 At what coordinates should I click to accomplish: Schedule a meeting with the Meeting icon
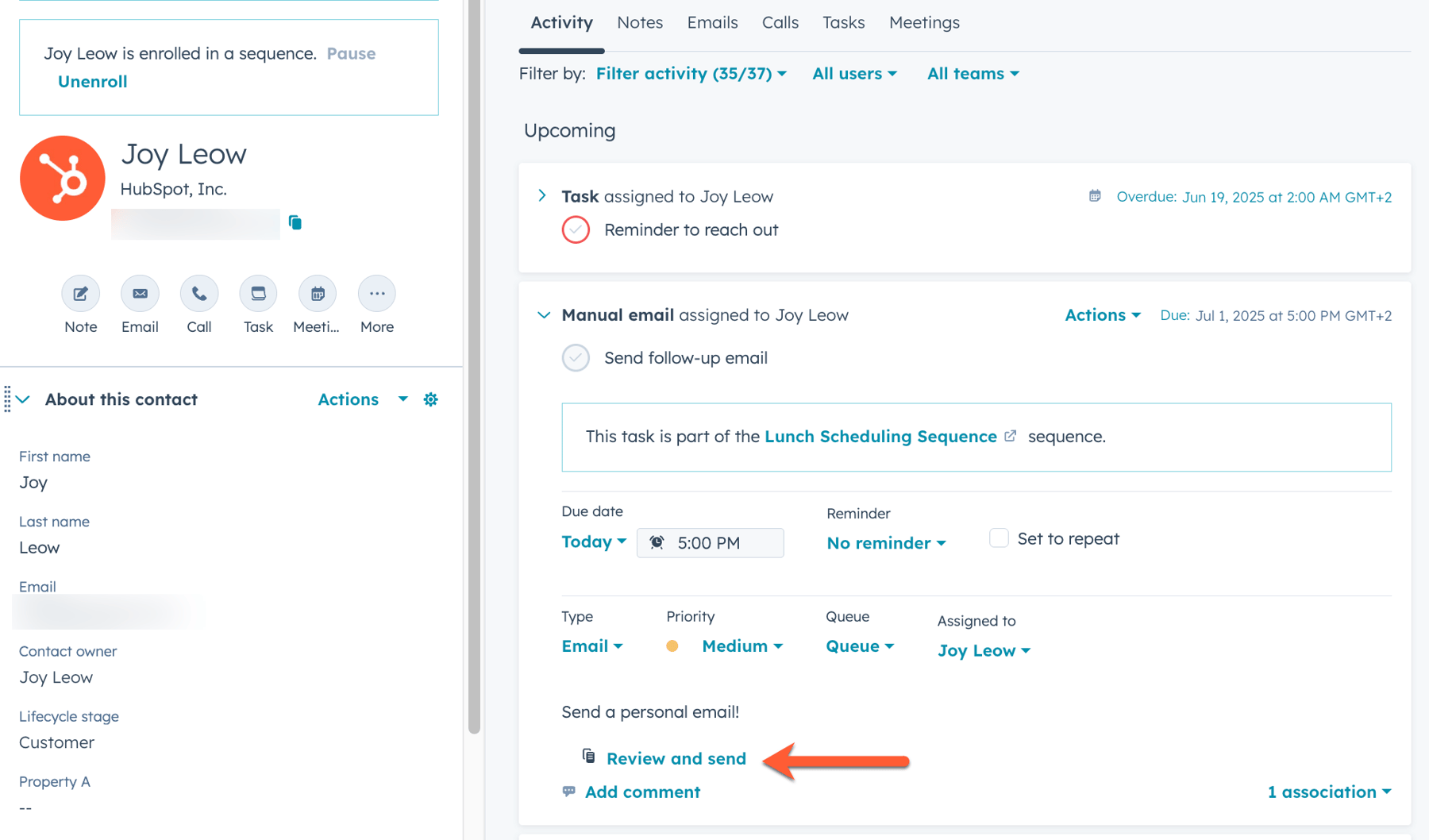click(317, 293)
